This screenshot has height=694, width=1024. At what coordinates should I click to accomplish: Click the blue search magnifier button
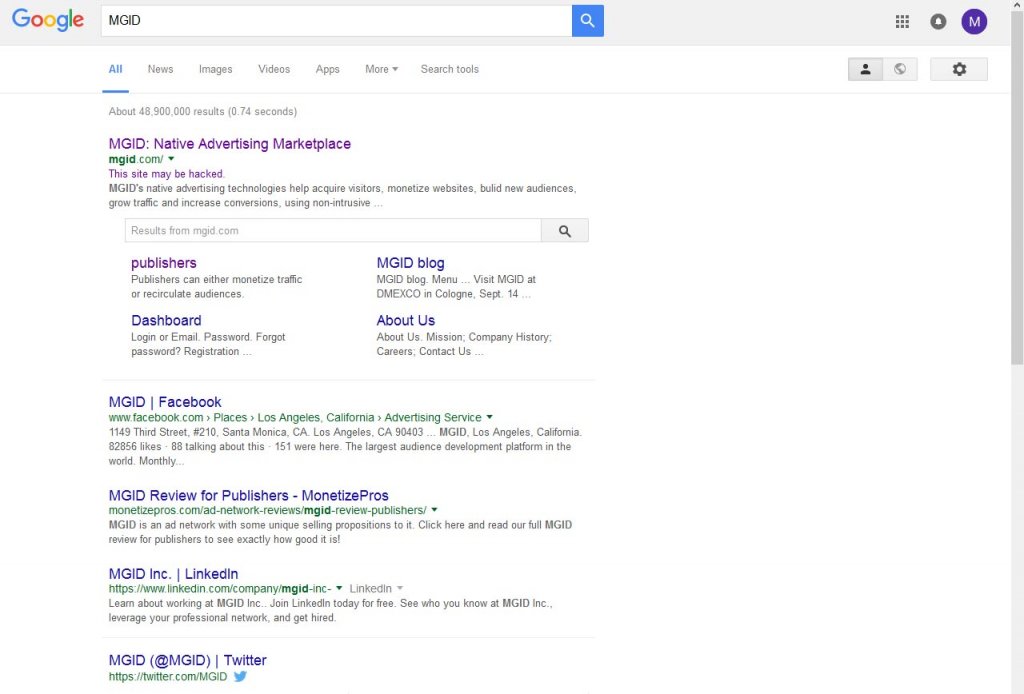coord(588,21)
